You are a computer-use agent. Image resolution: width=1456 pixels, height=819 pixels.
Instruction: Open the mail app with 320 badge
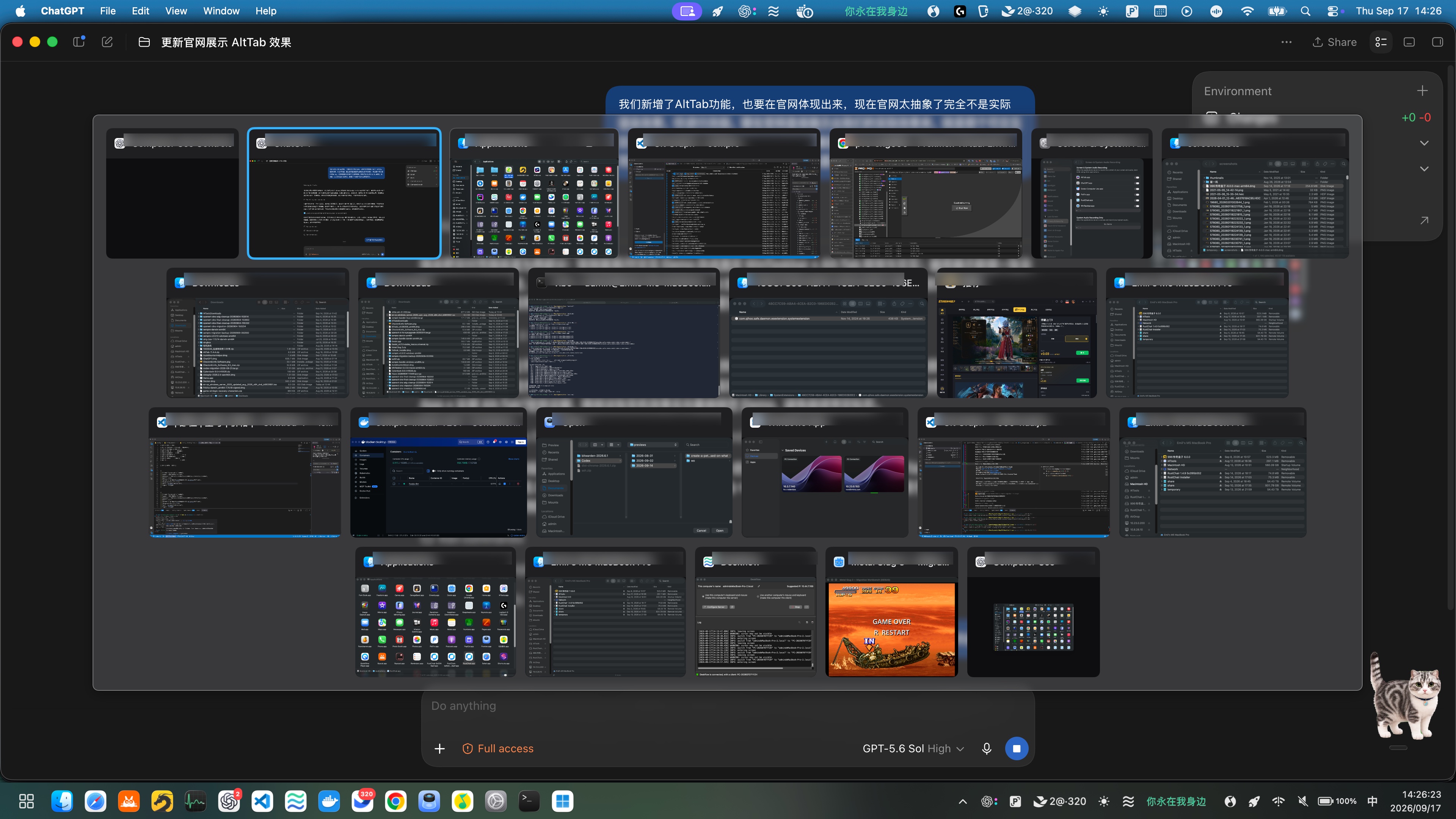point(362,801)
